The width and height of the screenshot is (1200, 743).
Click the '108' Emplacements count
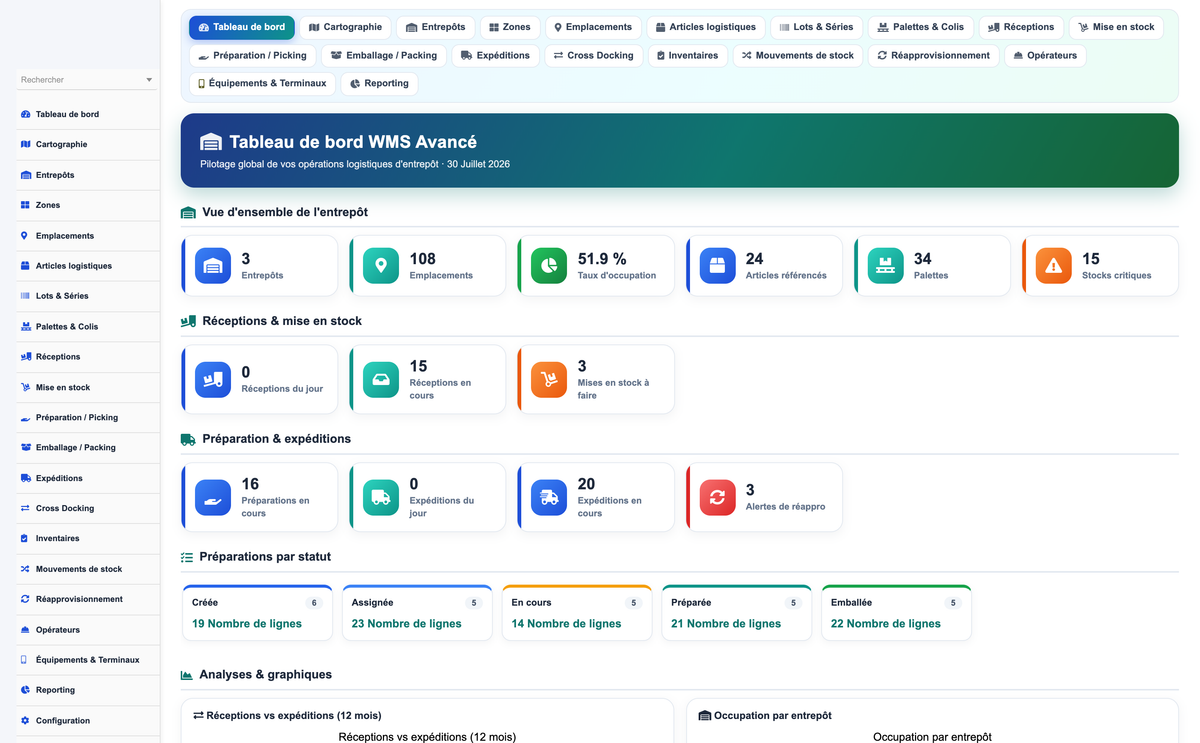tap(423, 259)
